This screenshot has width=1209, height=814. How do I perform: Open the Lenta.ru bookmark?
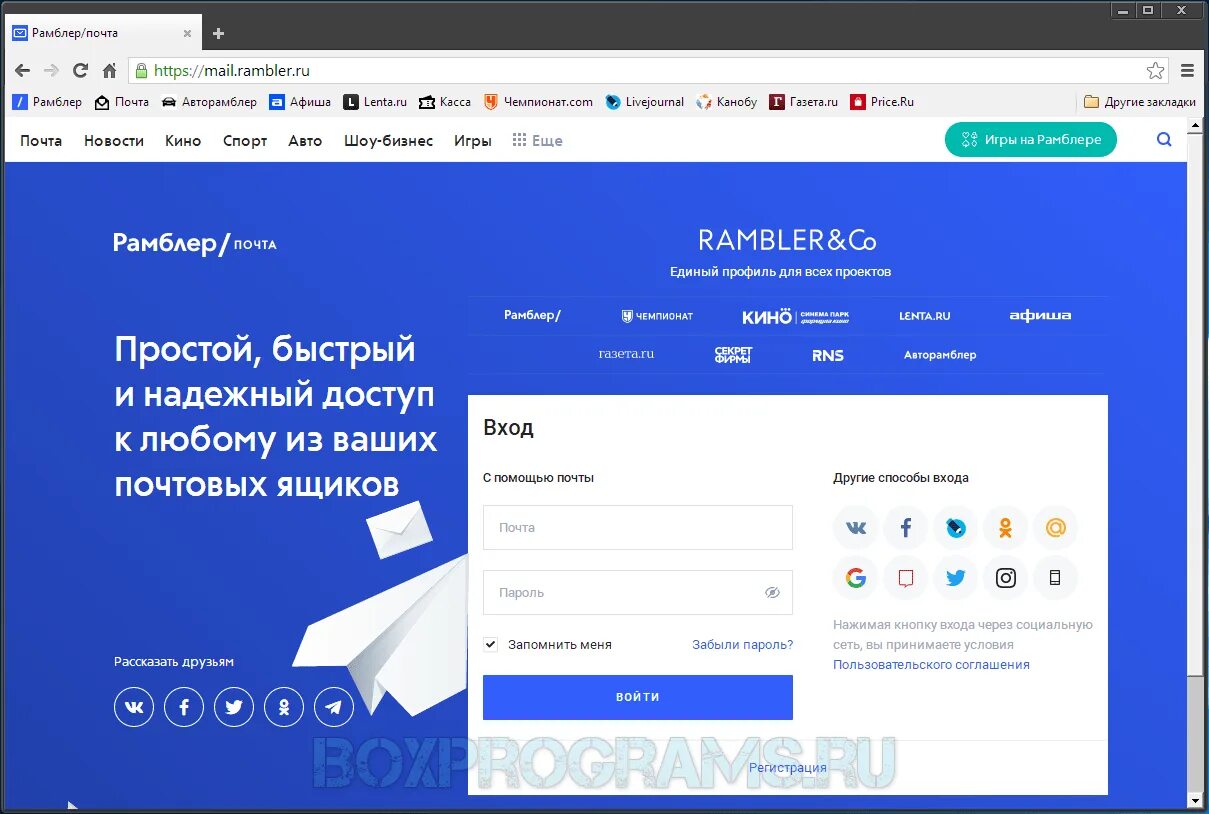click(375, 102)
